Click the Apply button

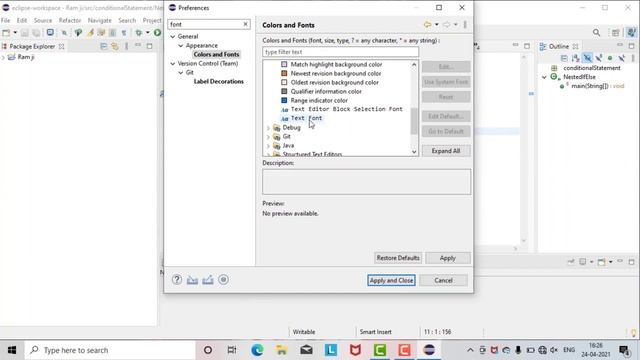(447, 258)
